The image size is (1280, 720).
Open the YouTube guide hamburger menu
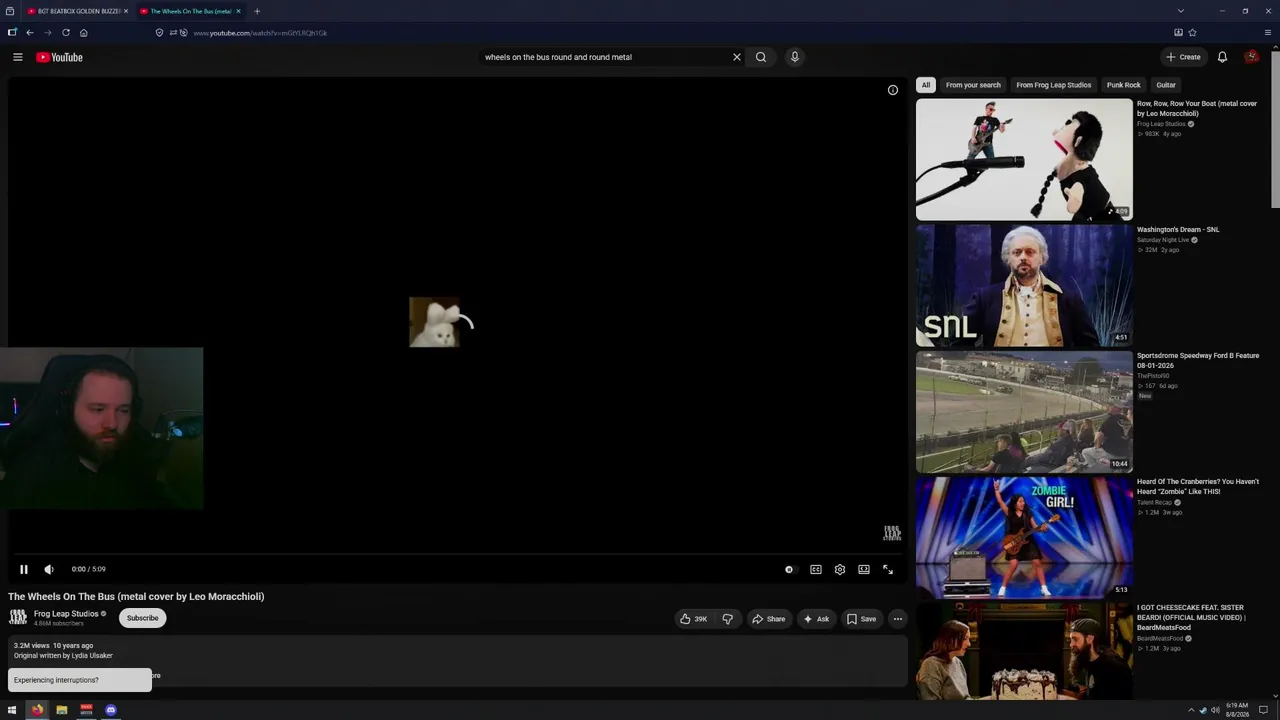pos(18,57)
